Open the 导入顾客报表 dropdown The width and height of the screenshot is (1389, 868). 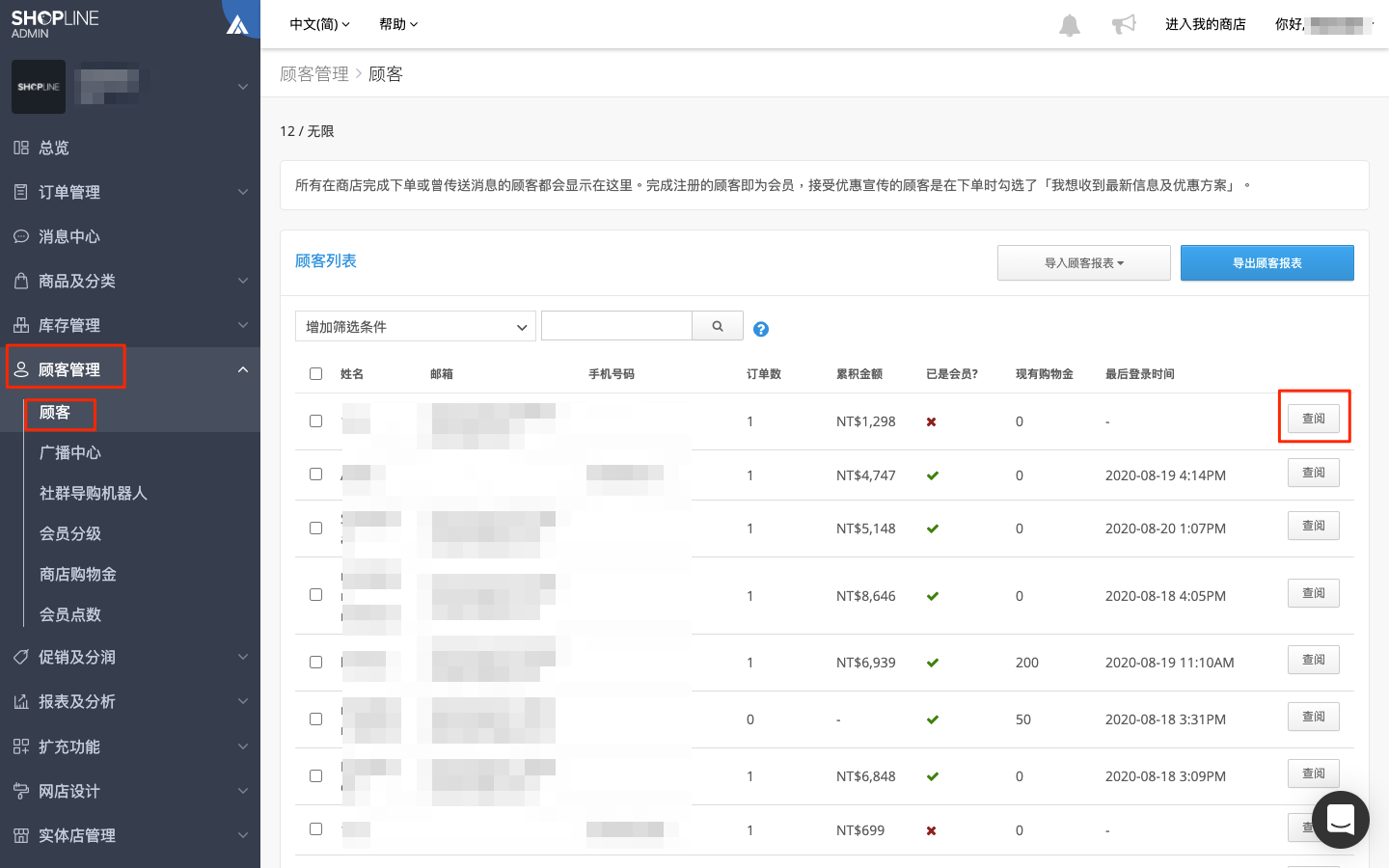(1084, 262)
